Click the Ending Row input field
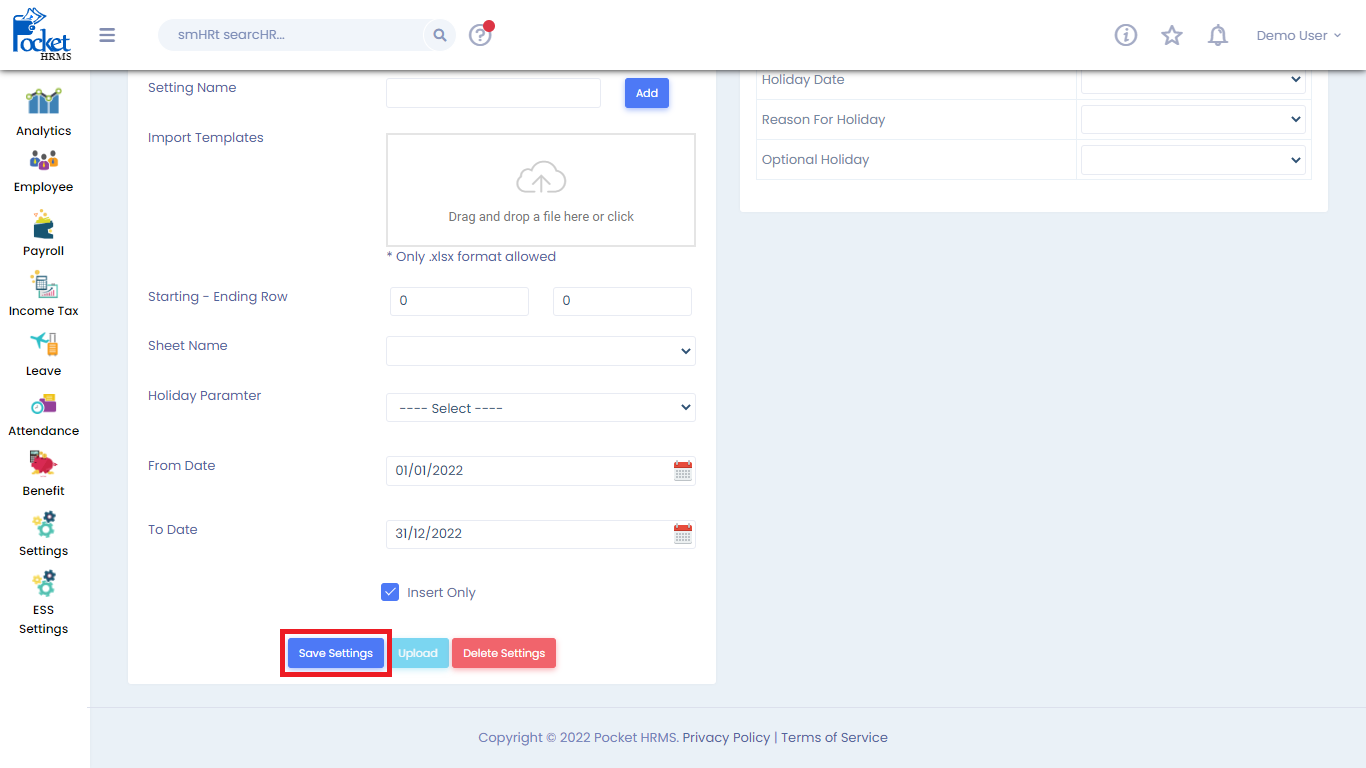The image size is (1366, 768). click(622, 301)
